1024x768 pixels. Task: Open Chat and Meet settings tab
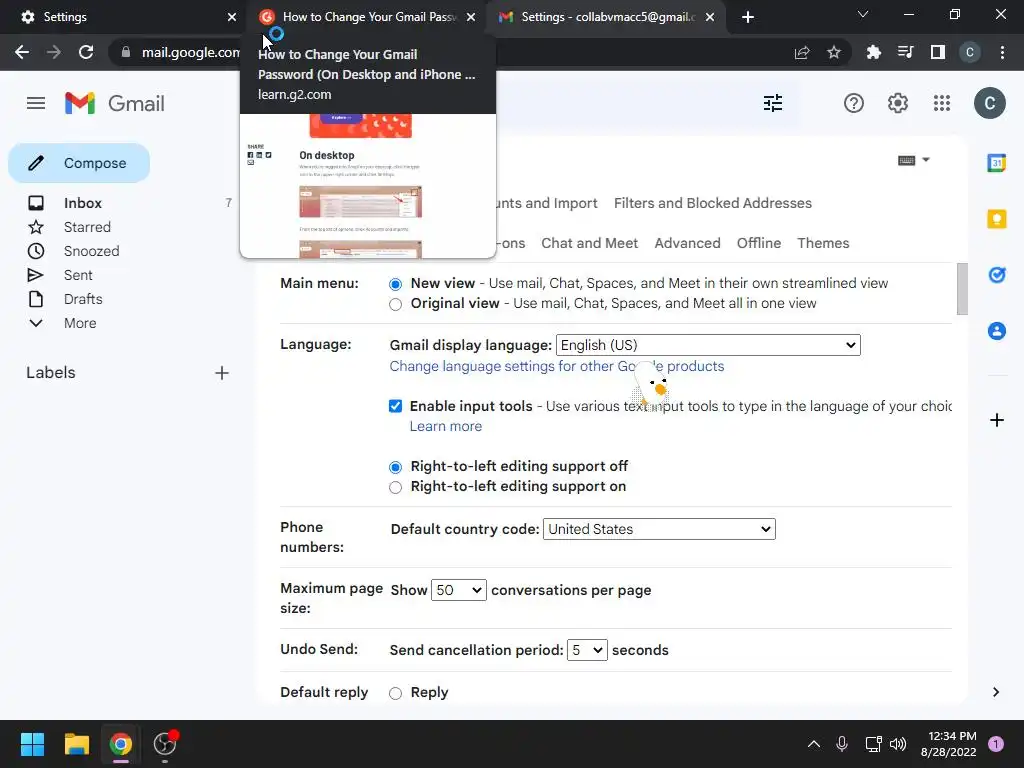[x=589, y=243]
